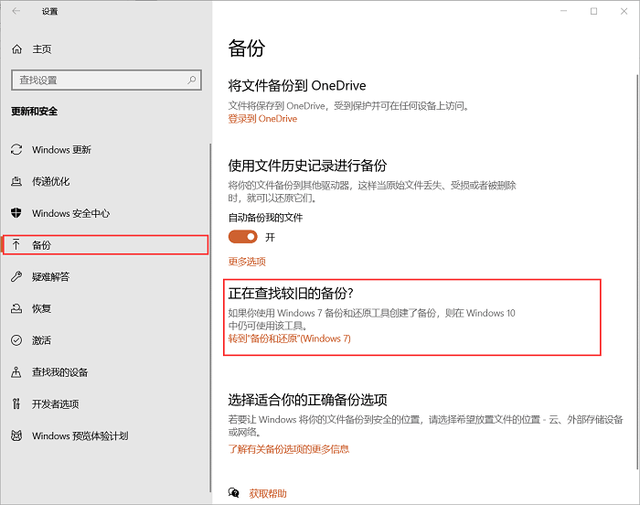This screenshot has height=505, width=640.
Task: Open the 更多选项 link
Action: click(247, 262)
